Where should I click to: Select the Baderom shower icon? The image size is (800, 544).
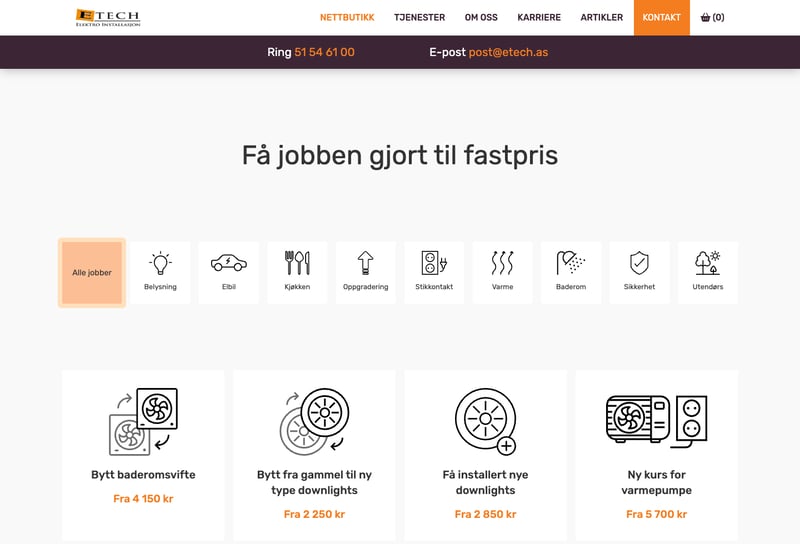click(571, 263)
